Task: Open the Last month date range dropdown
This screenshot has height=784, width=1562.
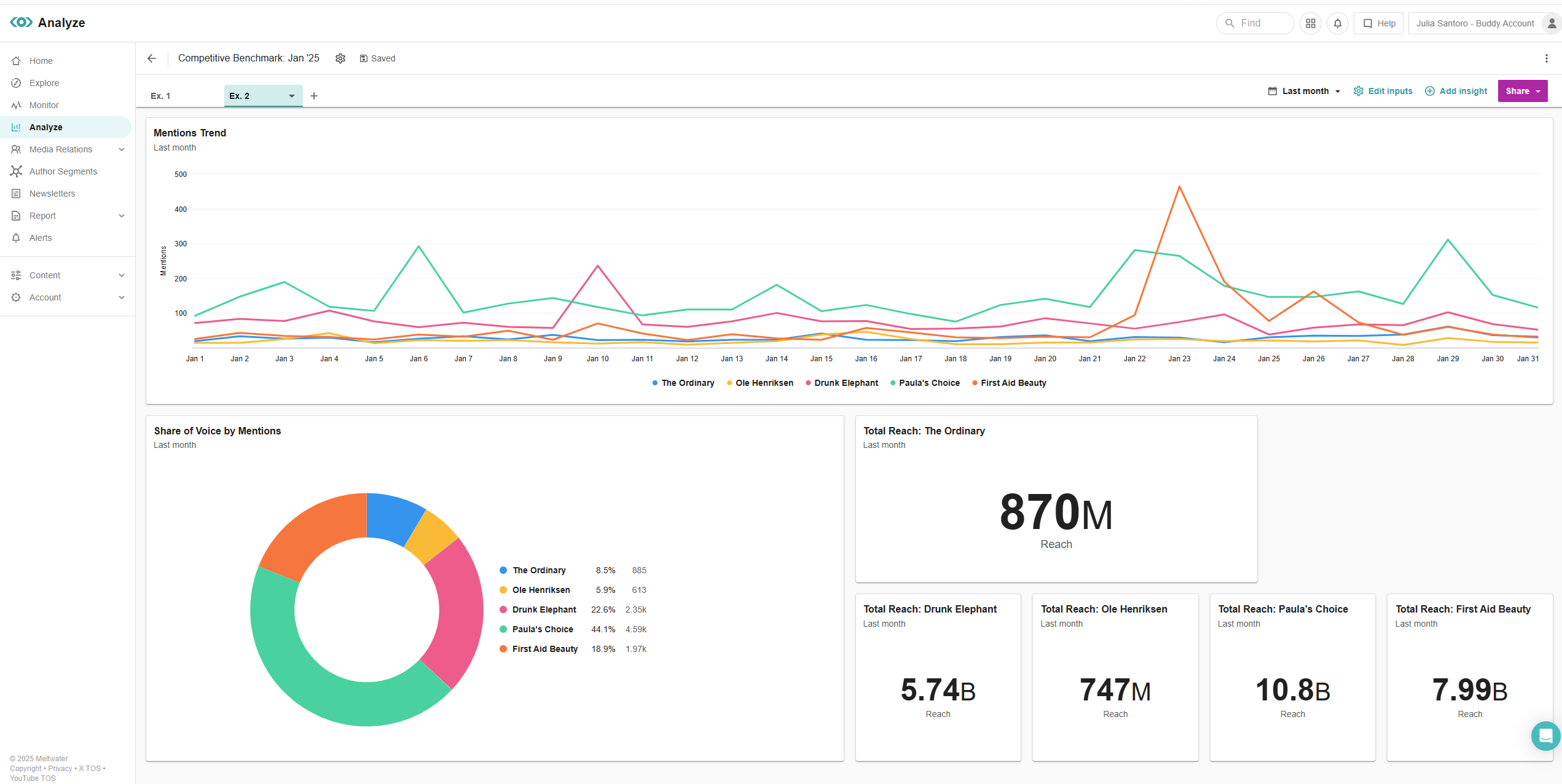Action: pyautogui.click(x=1305, y=91)
